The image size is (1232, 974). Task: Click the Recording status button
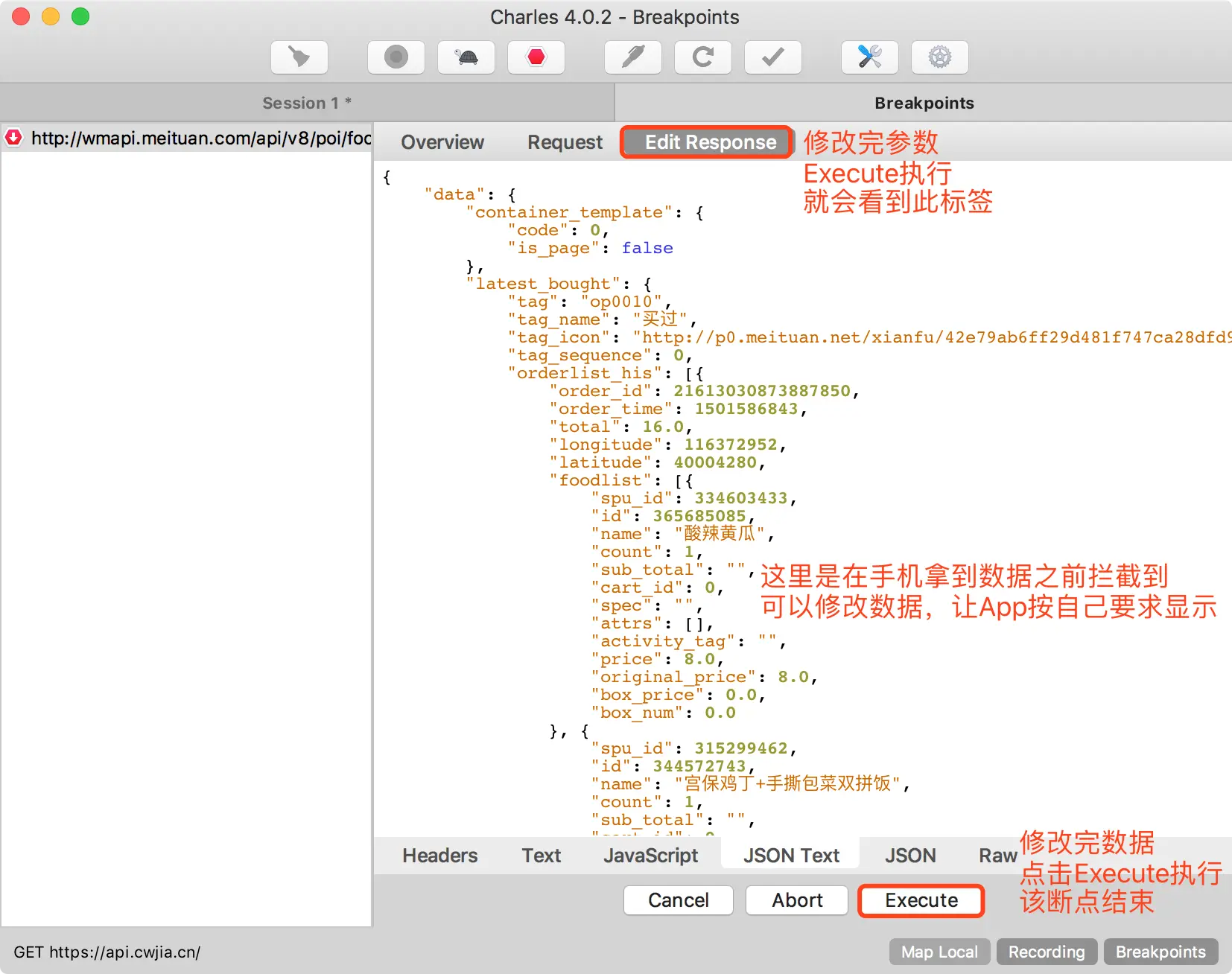1047,952
